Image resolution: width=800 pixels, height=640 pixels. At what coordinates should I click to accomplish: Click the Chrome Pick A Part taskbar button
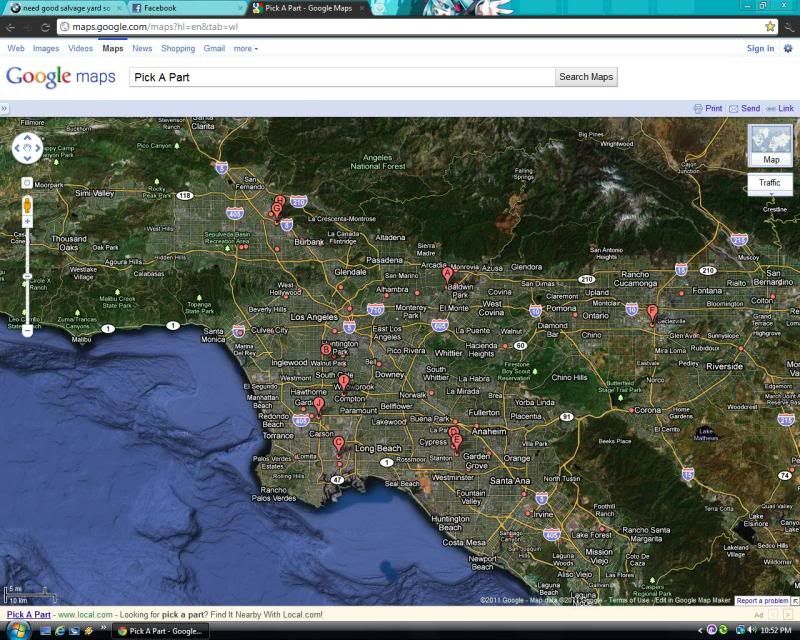coord(160,631)
